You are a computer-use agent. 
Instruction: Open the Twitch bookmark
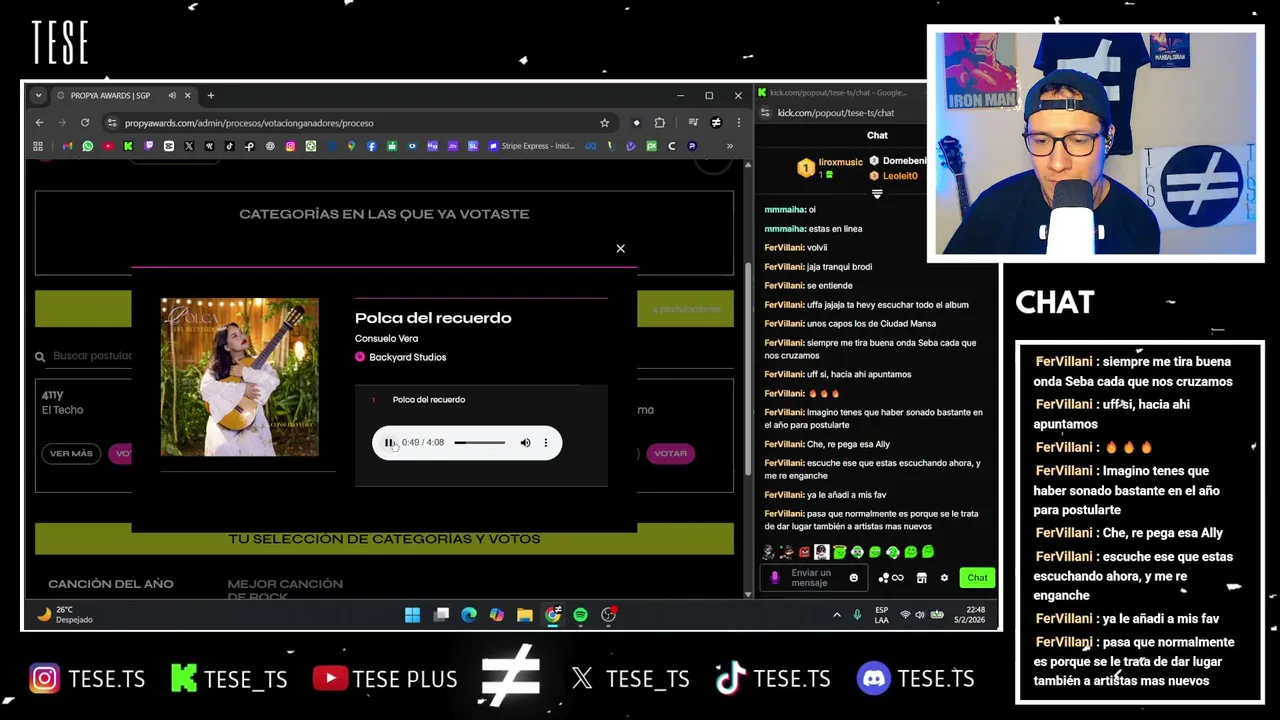148,146
